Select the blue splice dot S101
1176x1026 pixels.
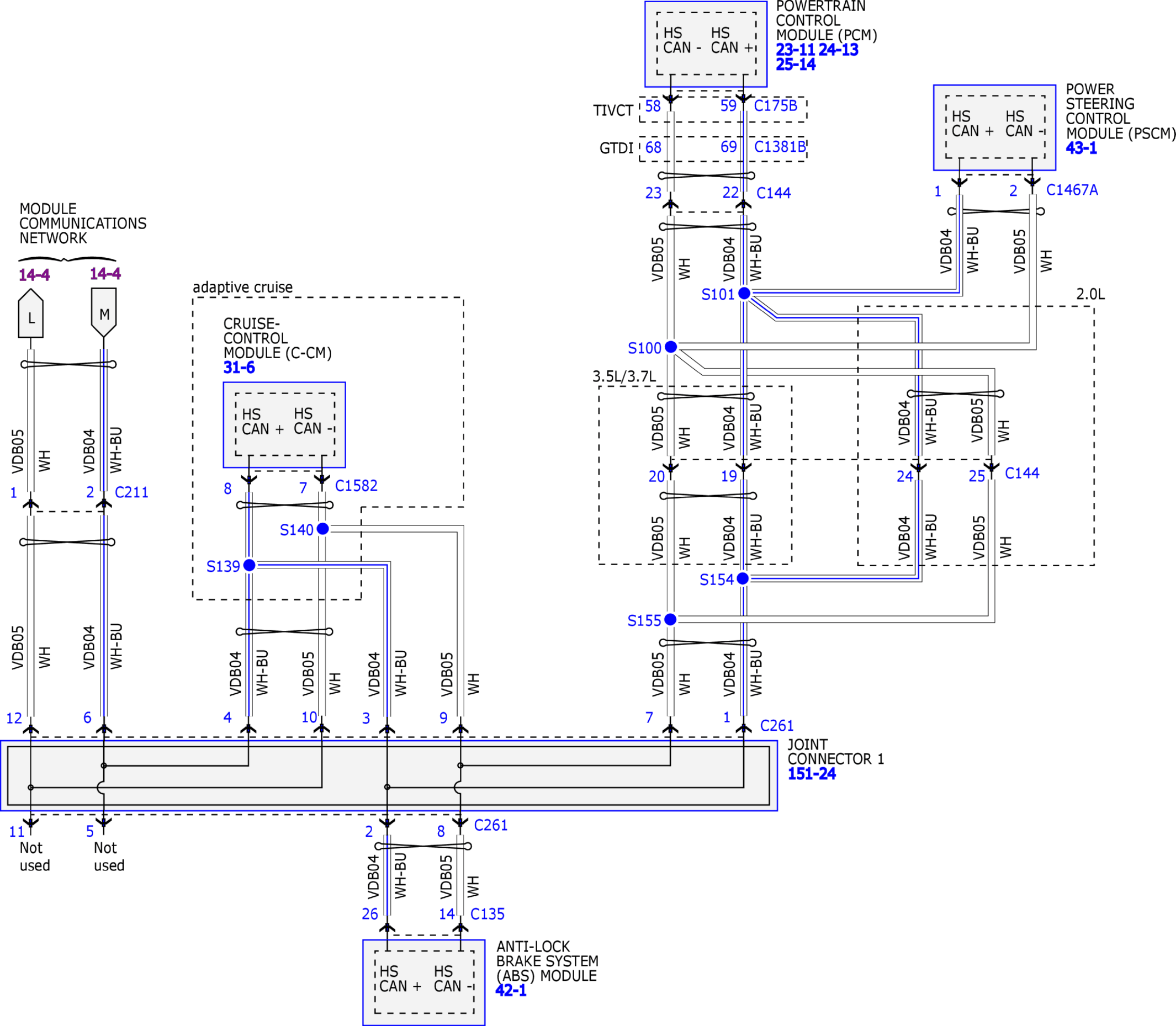pyautogui.click(x=744, y=293)
